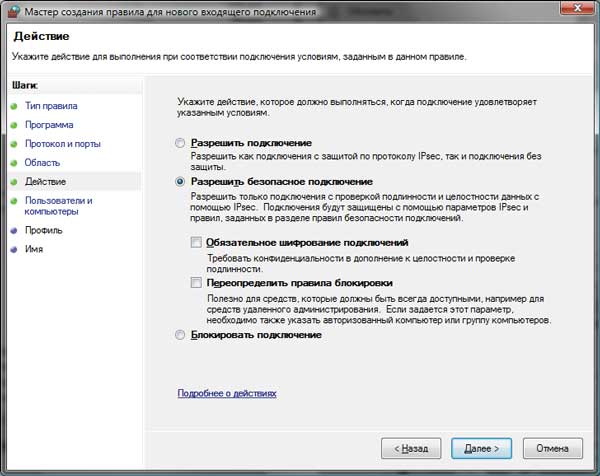Image resolution: width=600 pixels, height=476 pixels.
Task: Open the Подробнее о действиях link
Action: point(227,394)
